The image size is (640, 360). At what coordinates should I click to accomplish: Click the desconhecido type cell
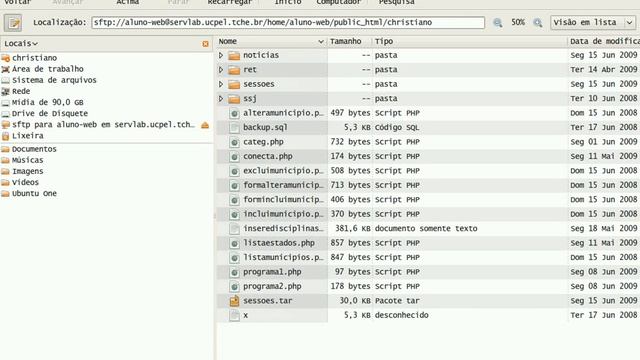402,316
